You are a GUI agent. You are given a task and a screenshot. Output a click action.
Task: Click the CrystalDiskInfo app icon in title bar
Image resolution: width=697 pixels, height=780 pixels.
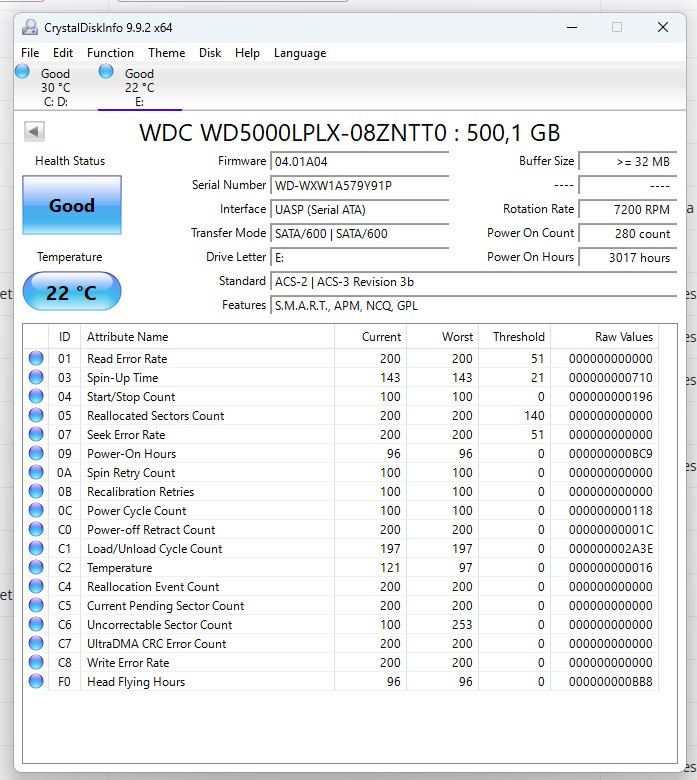point(30,27)
